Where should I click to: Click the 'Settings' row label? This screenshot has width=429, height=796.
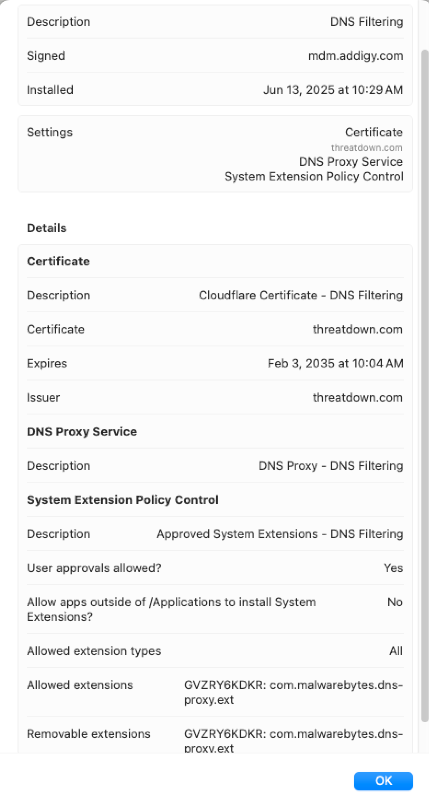[50, 132]
